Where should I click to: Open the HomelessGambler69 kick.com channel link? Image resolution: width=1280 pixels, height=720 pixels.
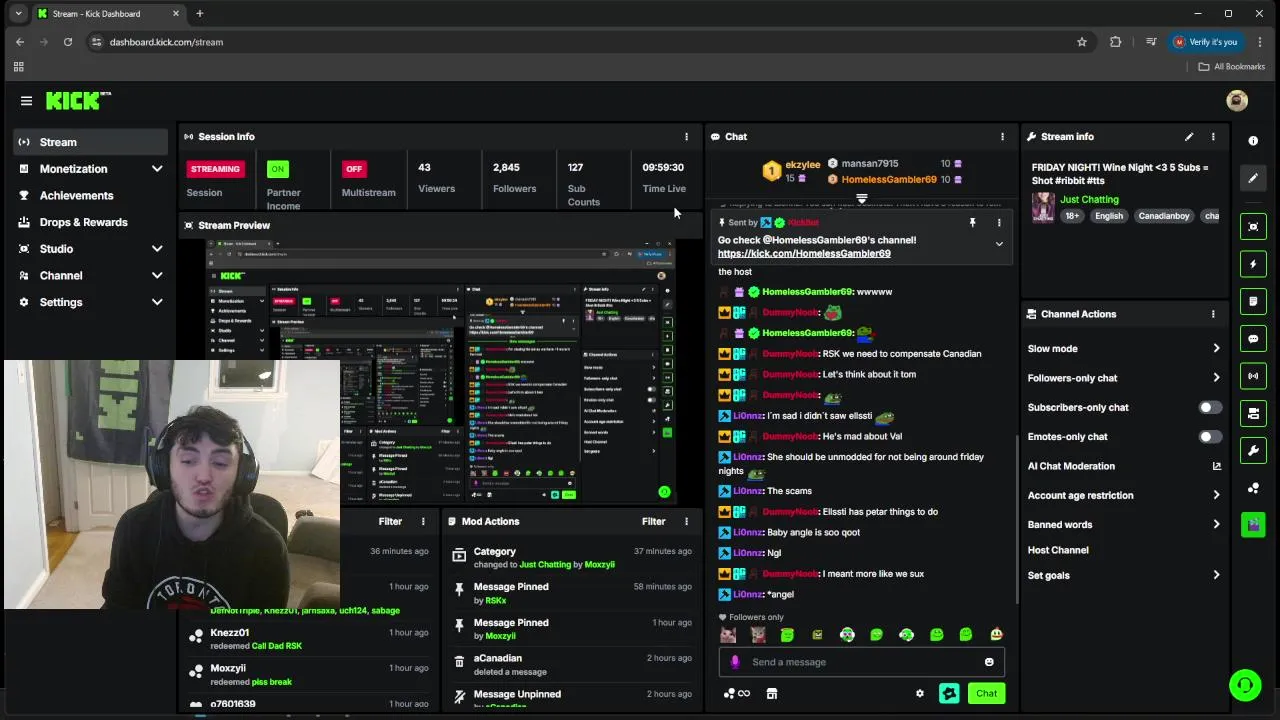[x=804, y=254]
